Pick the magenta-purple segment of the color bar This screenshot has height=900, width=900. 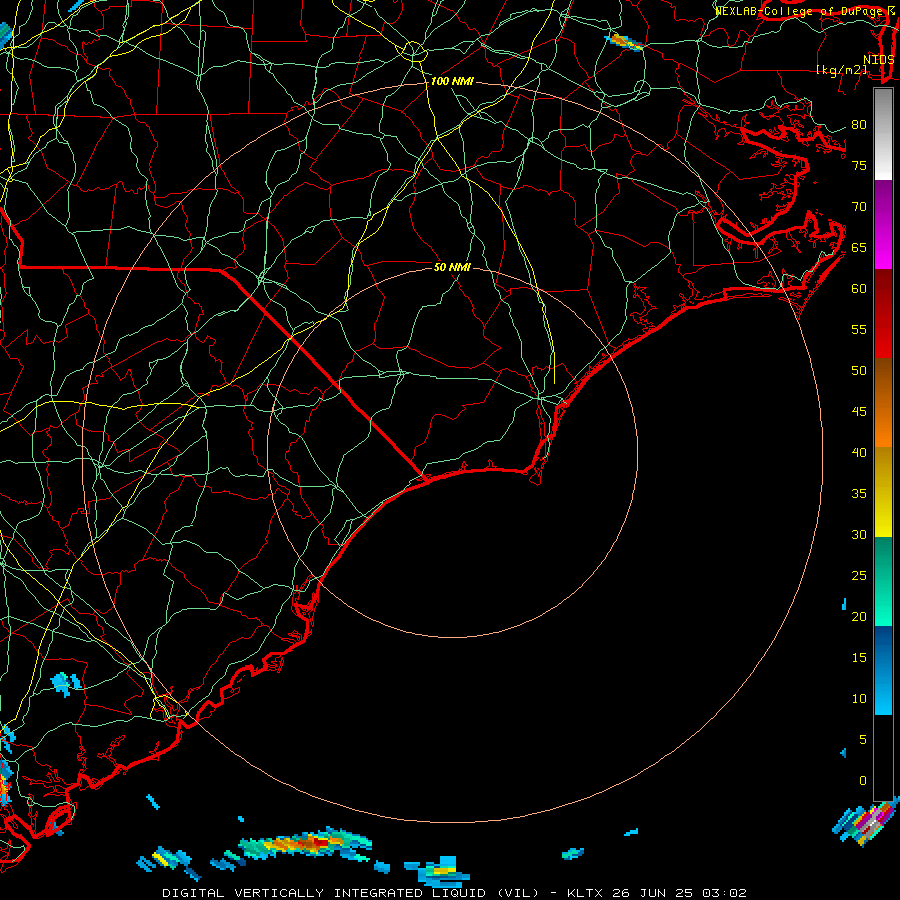coord(883,225)
